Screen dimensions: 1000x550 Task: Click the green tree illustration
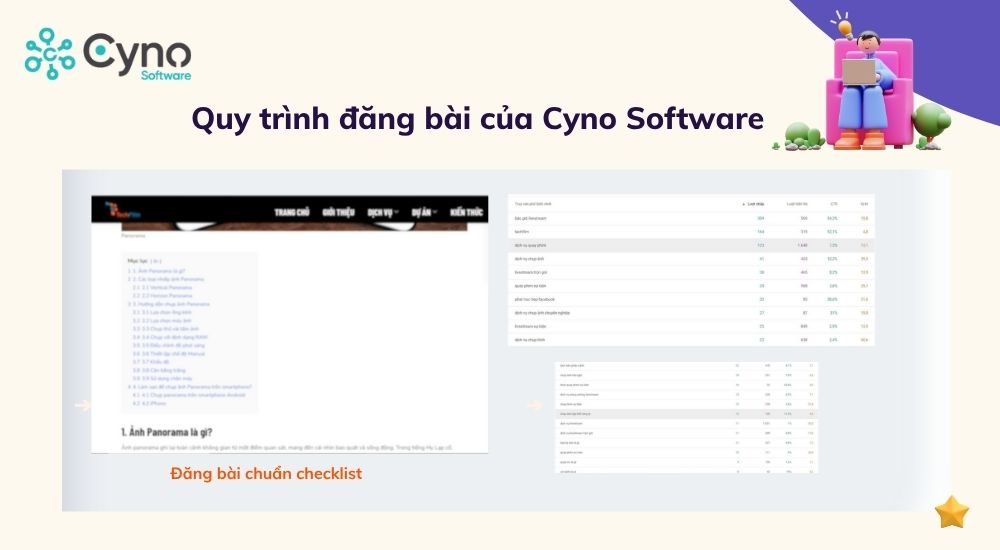click(930, 123)
